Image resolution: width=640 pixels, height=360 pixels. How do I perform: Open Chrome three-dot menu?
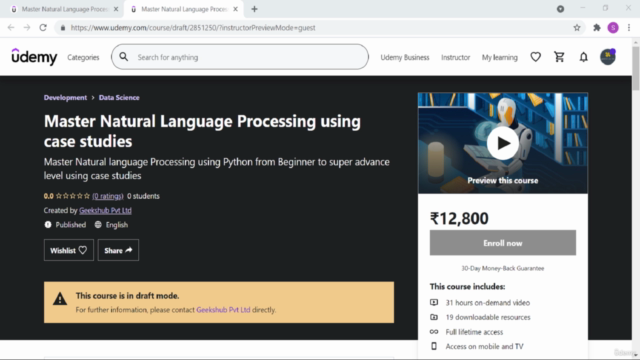click(629, 28)
